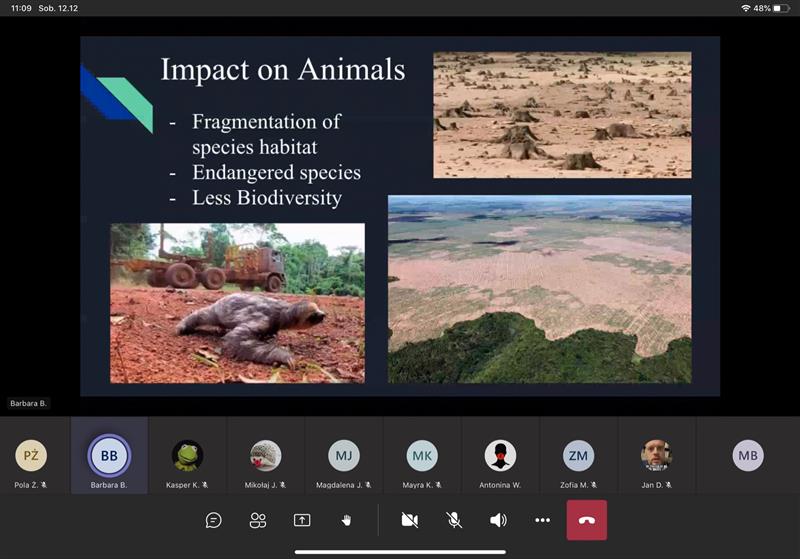Tap the MB participant avatar

tap(748, 456)
